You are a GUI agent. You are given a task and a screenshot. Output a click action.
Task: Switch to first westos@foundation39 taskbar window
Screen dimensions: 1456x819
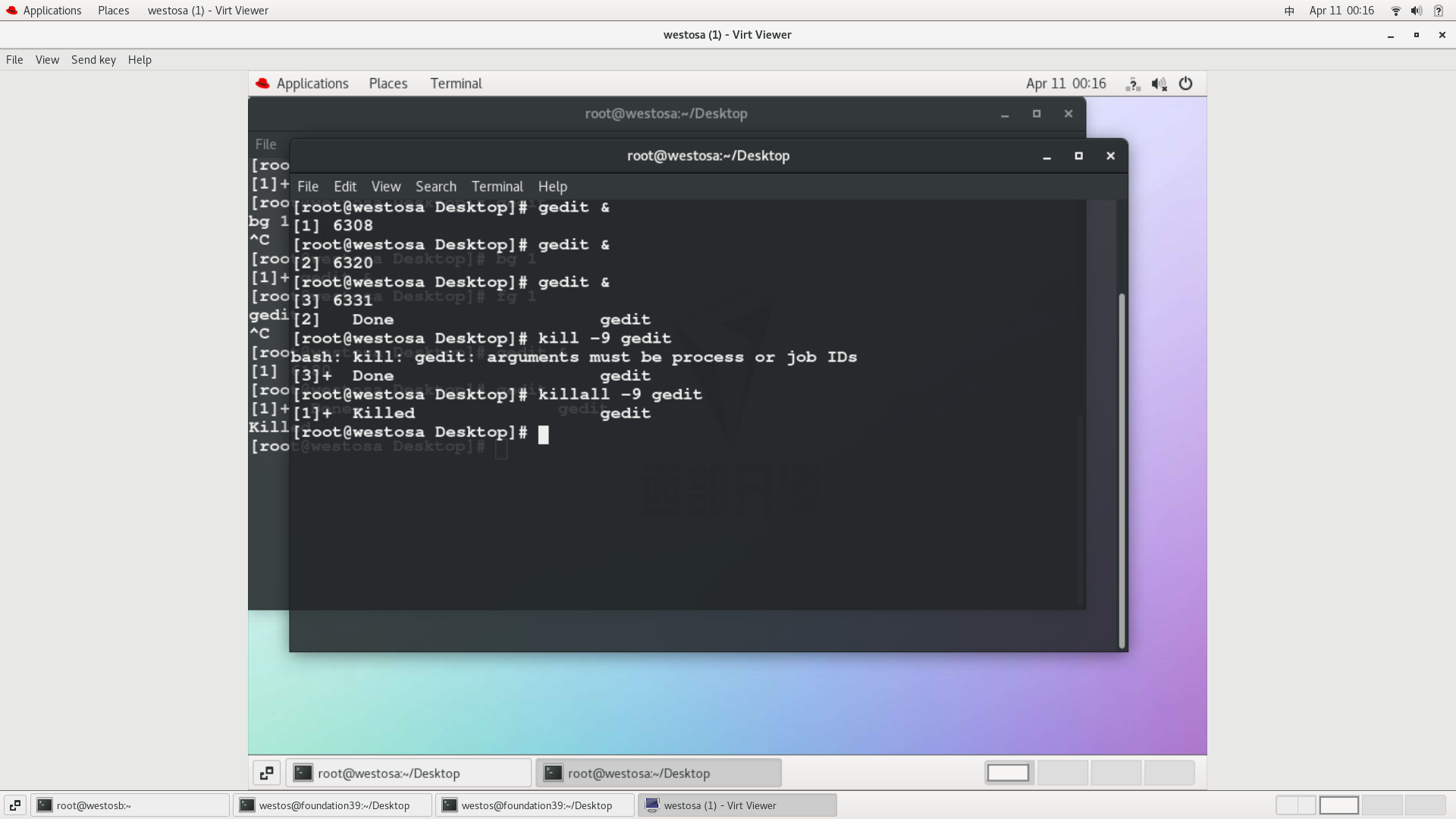(x=333, y=805)
